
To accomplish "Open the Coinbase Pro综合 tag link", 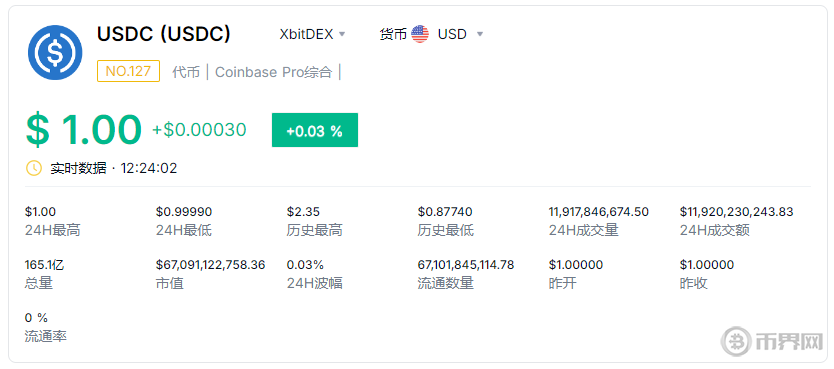I will coord(273,72).
